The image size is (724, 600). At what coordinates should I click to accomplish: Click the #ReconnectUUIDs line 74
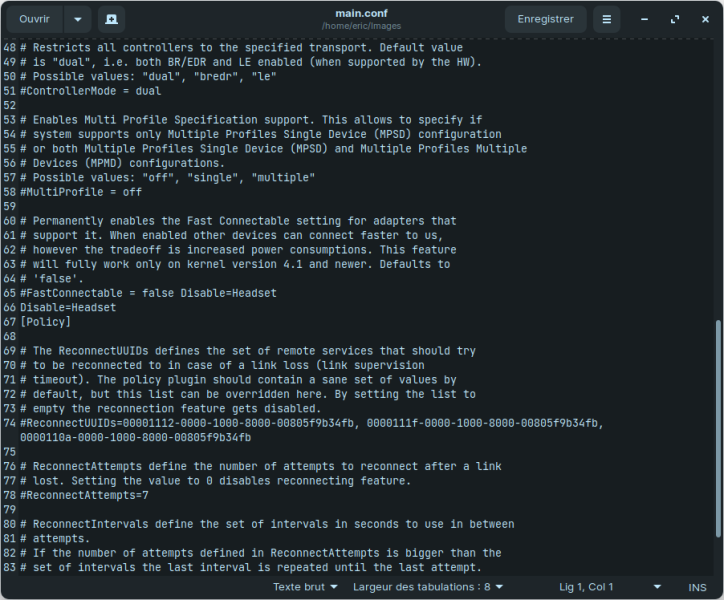click(x=312, y=423)
